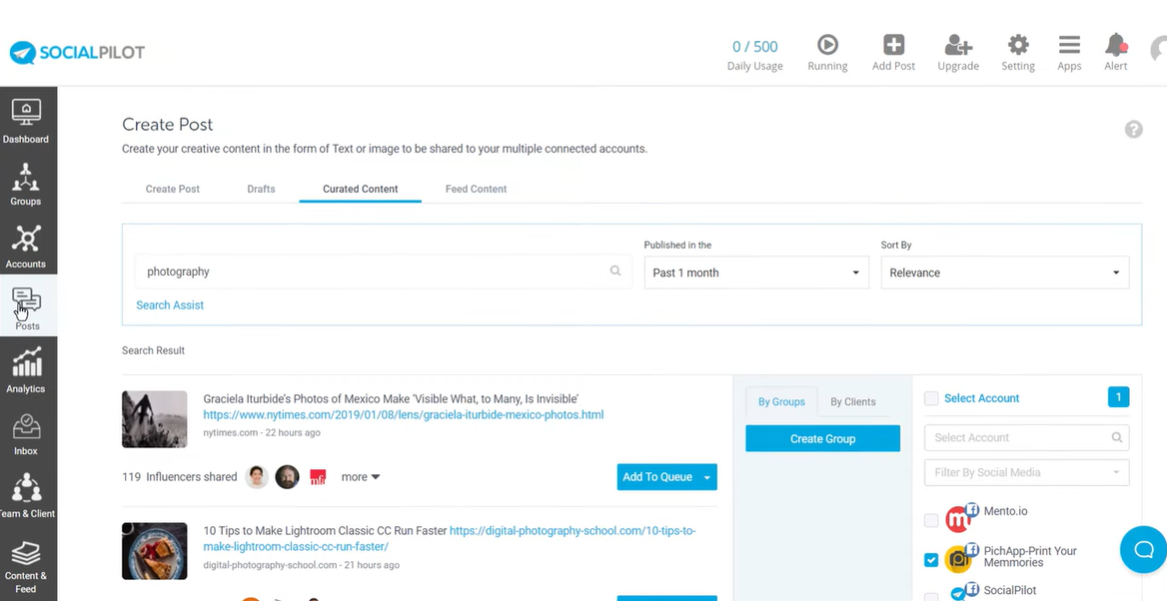The image size is (1167, 601).
Task: Click Add To Queue for Iturbide article
Action: coord(657,477)
